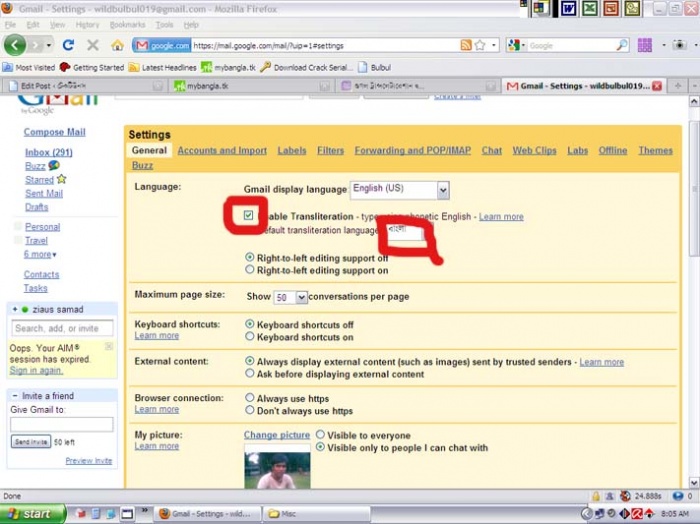Screen dimensions: 700x524
Task: Click the Starred star icon
Action: 62,179
